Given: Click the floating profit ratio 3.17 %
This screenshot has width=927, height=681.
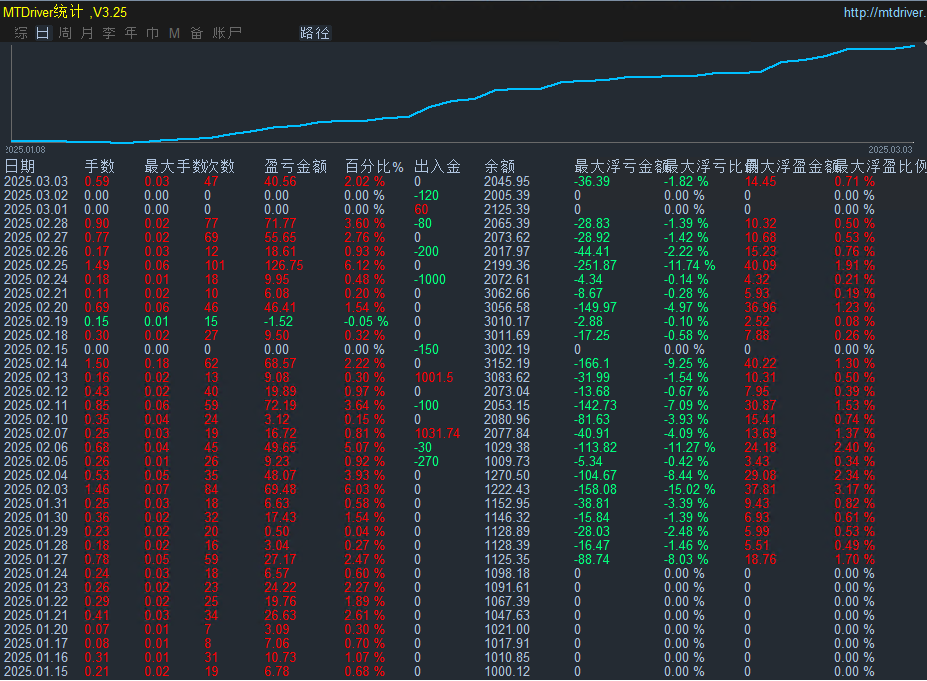Looking at the screenshot, I should [x=854, y=489].
